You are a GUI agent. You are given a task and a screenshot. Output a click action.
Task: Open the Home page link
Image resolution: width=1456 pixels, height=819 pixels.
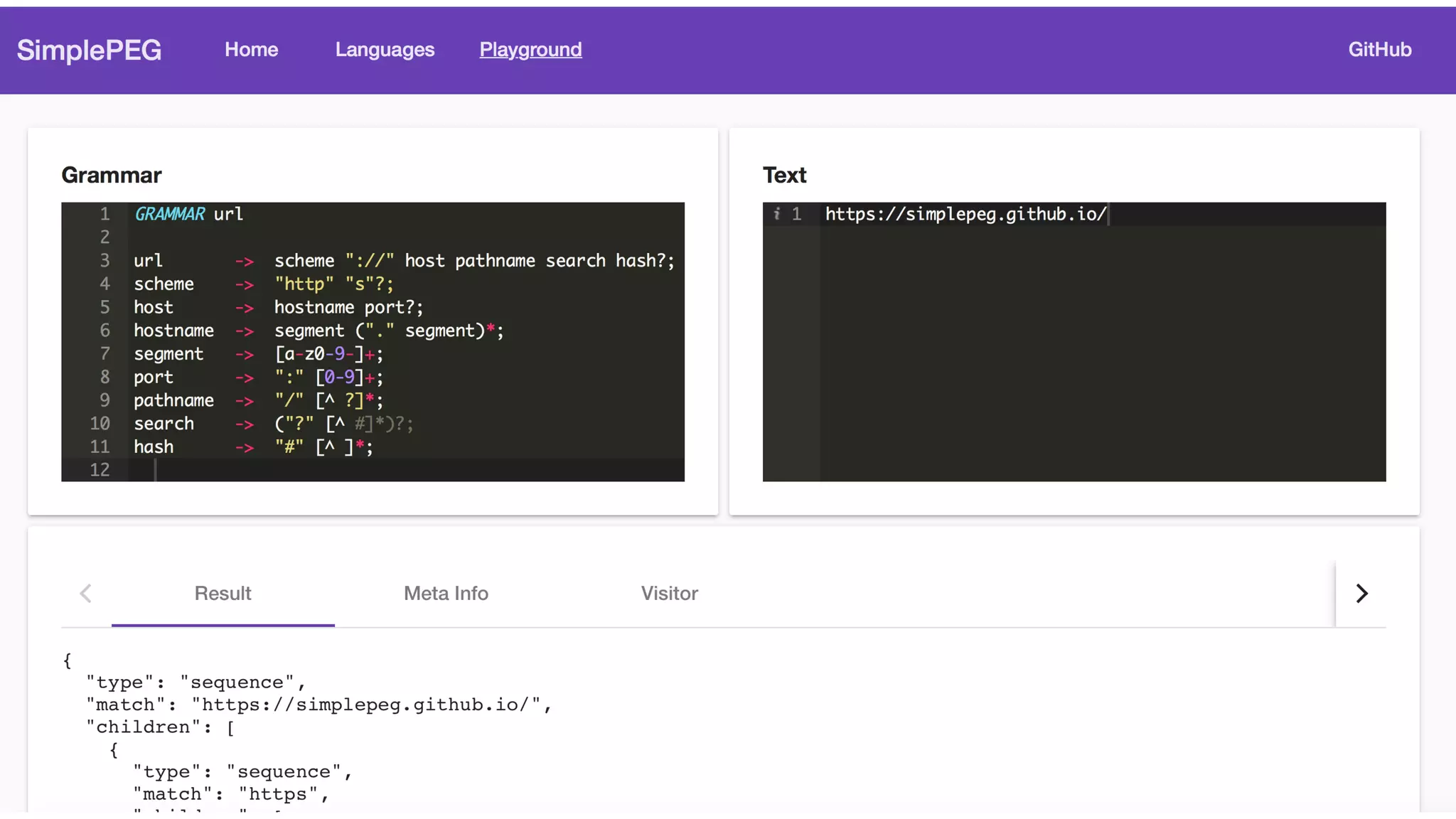(x=251, y=50)
